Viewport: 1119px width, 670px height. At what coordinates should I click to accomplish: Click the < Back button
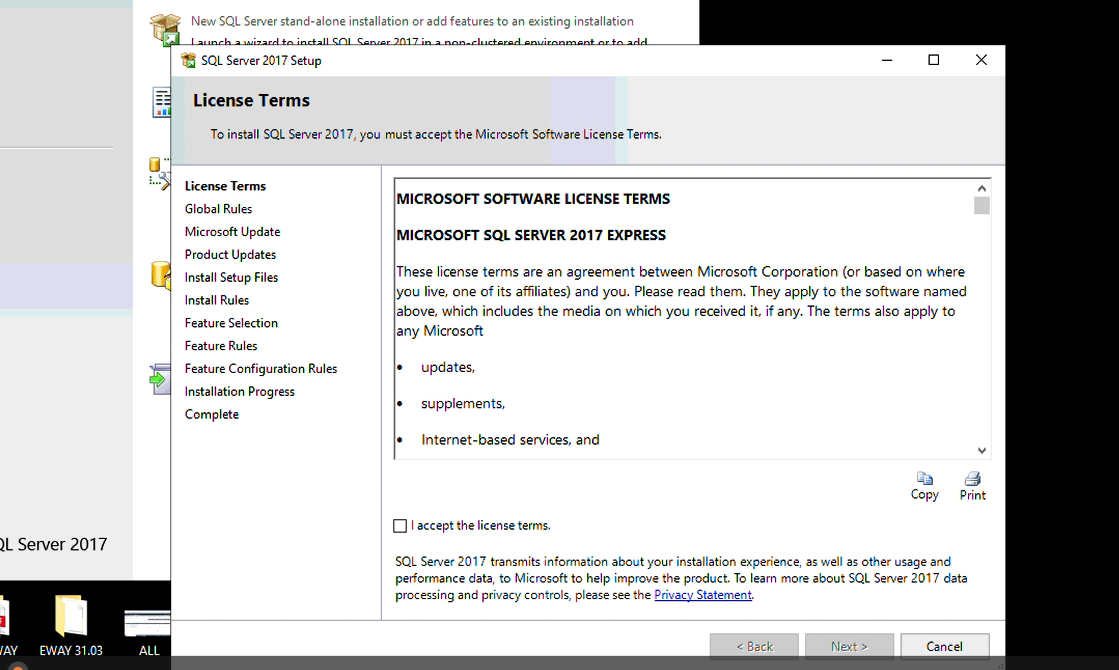754,646
